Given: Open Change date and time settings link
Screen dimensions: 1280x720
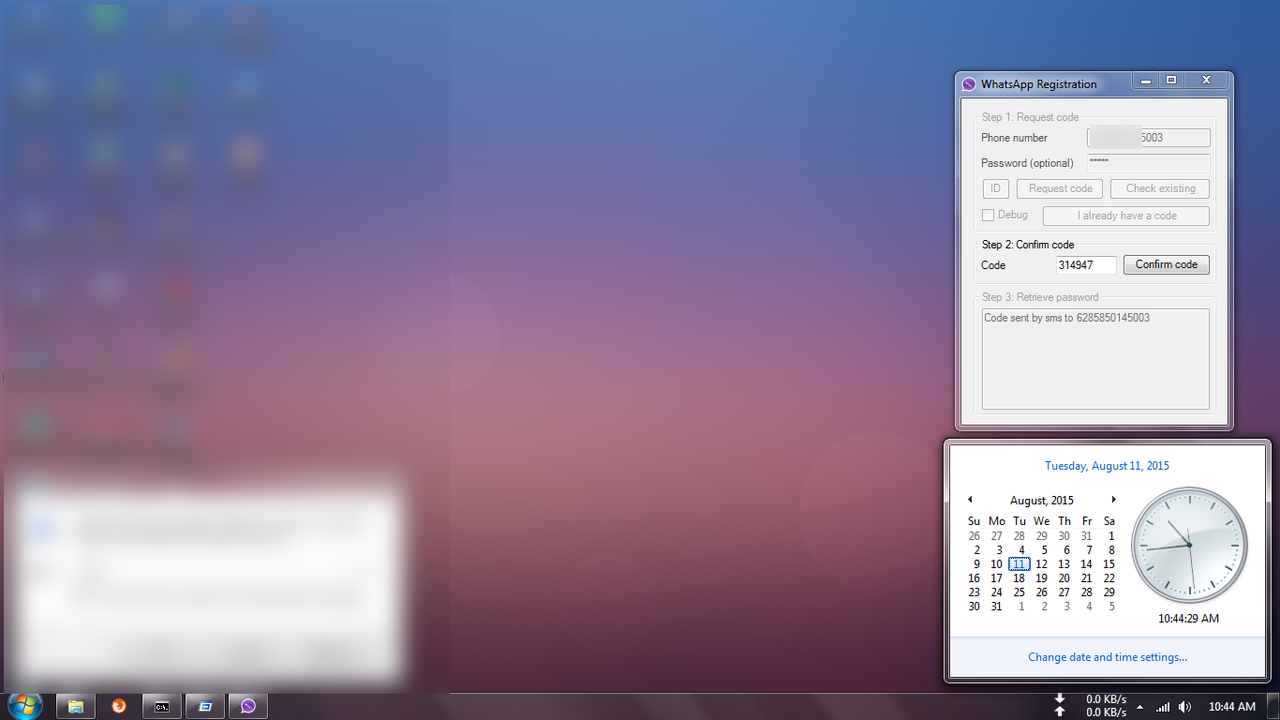Looking at the screenshot, I should point(1107,657).
